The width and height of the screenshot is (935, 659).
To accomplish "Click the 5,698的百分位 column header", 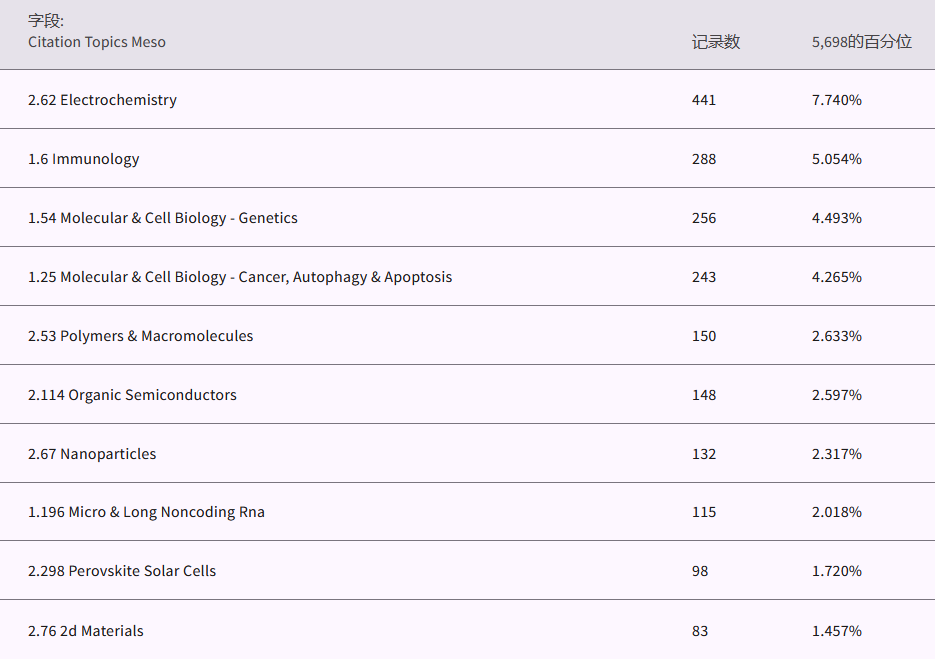I will pyautogui.click(x=861, y=42).
